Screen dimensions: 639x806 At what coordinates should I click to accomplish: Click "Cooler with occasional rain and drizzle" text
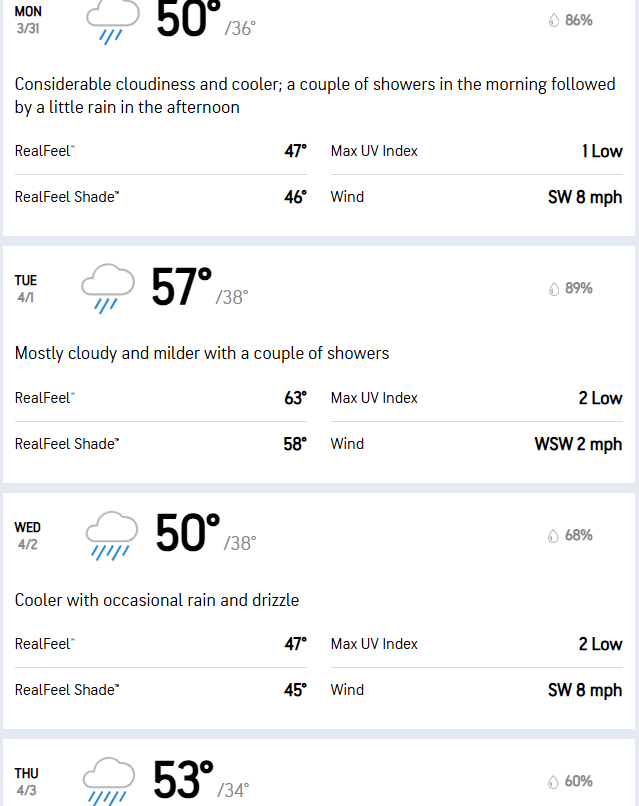click(157, 600)
